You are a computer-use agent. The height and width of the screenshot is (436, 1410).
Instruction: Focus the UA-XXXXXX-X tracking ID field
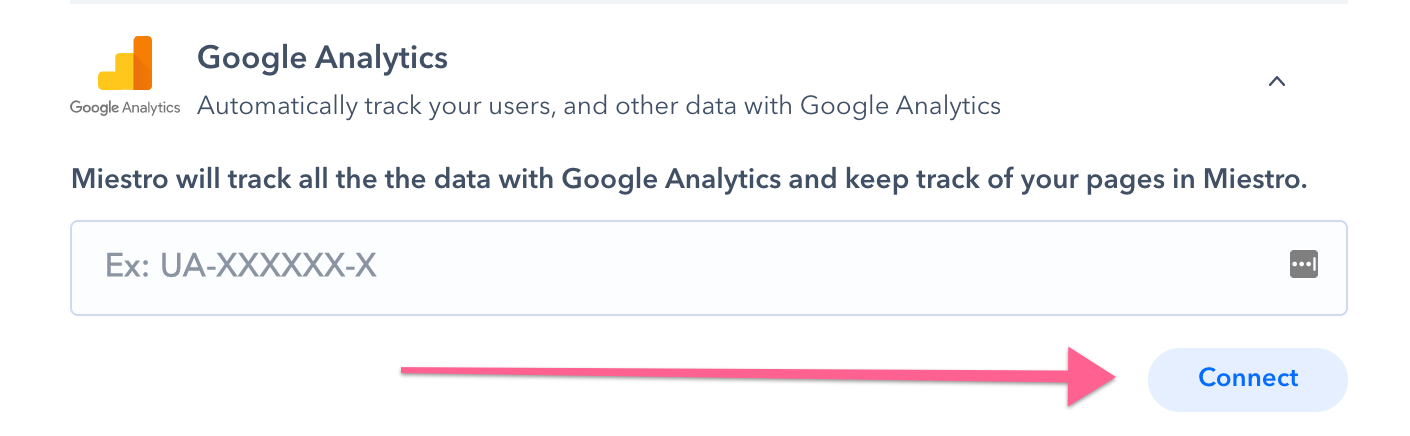tap(708, 268)
